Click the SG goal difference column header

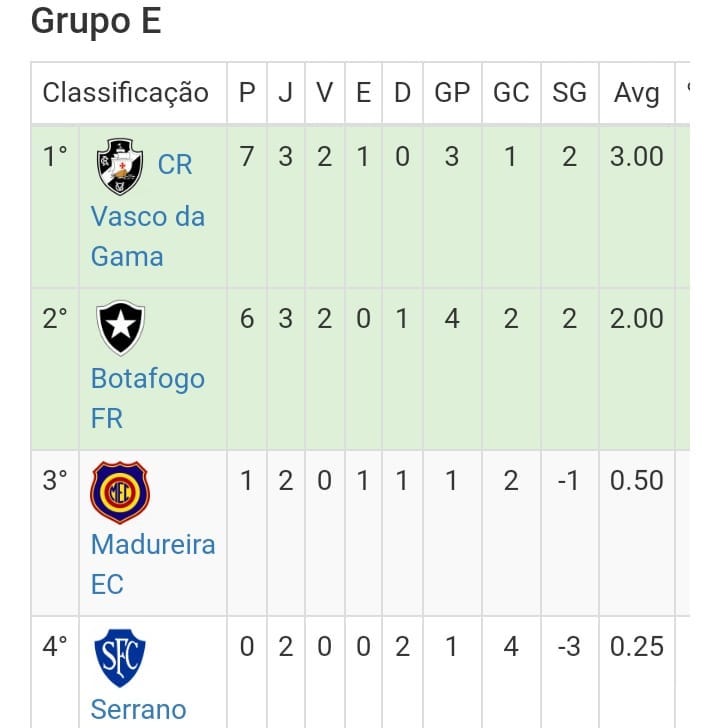click(x=569, y=93)
